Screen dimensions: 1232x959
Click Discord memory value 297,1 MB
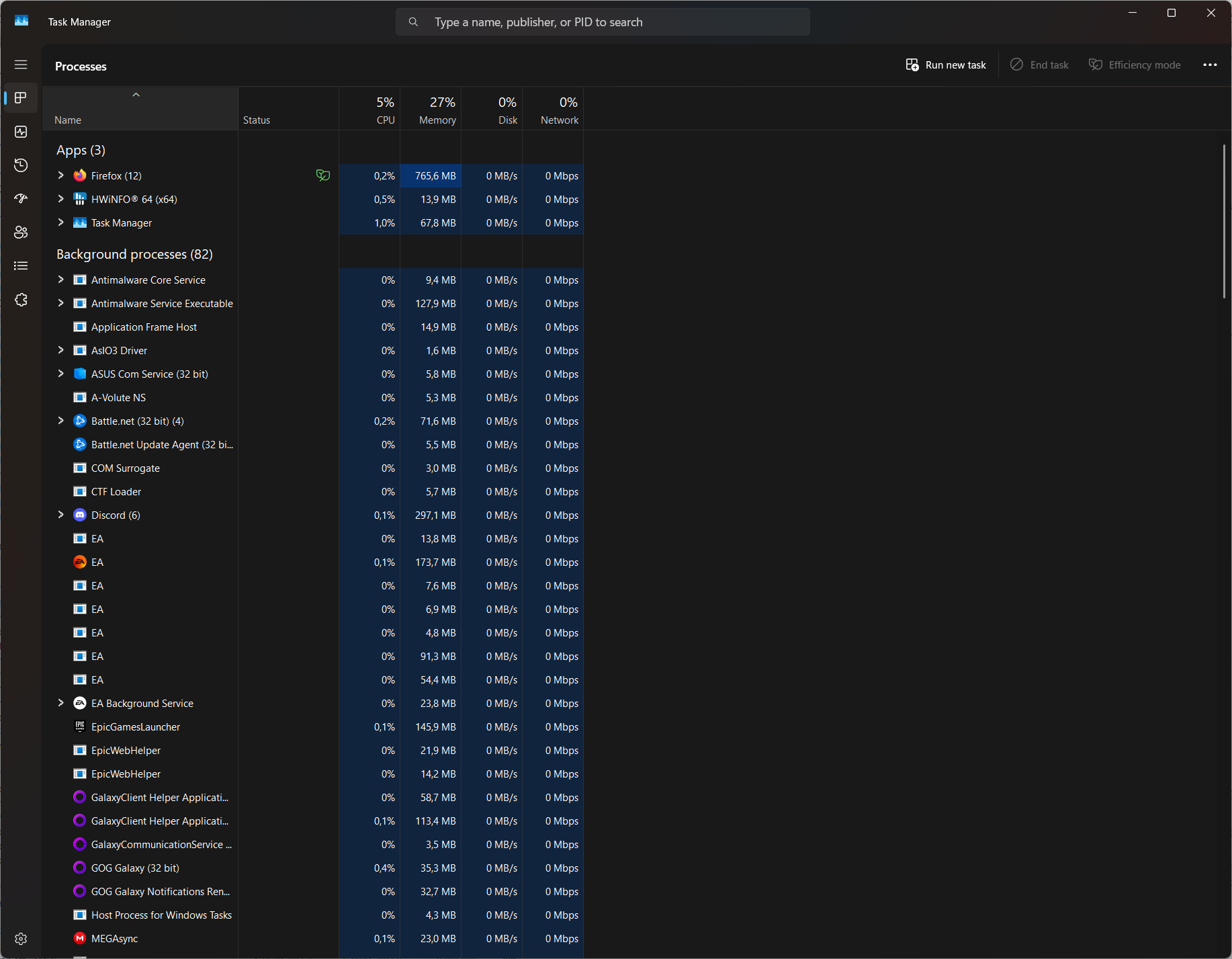pos(435,515)
